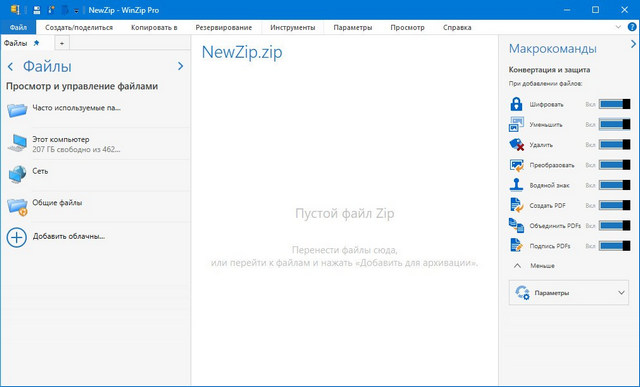The height and width of the screenshot is (387, 640).
Task: Collapse the ribbon with the chevron arrow
Action: point(618,27)
